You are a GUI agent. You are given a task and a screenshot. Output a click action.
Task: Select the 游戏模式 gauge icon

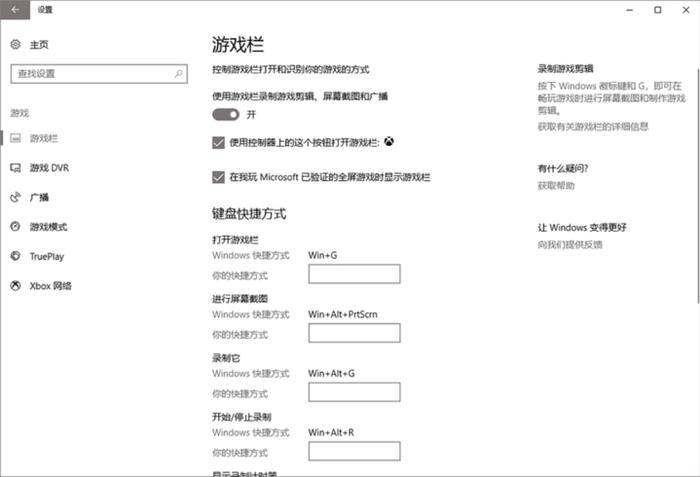click(x=16, y=226)
